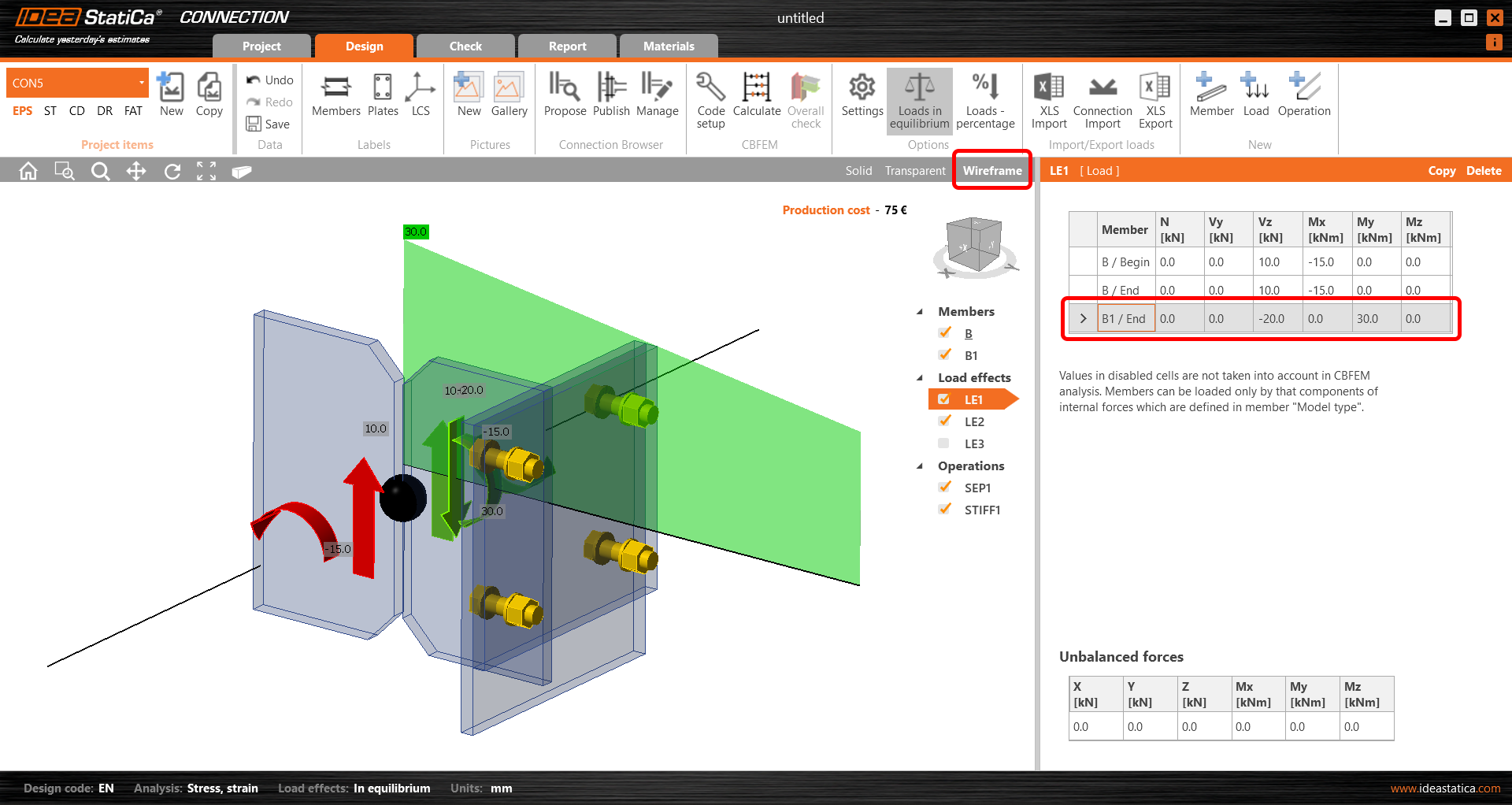Image resolution: width=1512 pixels, height=805 pixels.
Task: Switch viewport to Solid view mode
Action: pyautogui.click(x=858, y=170)
